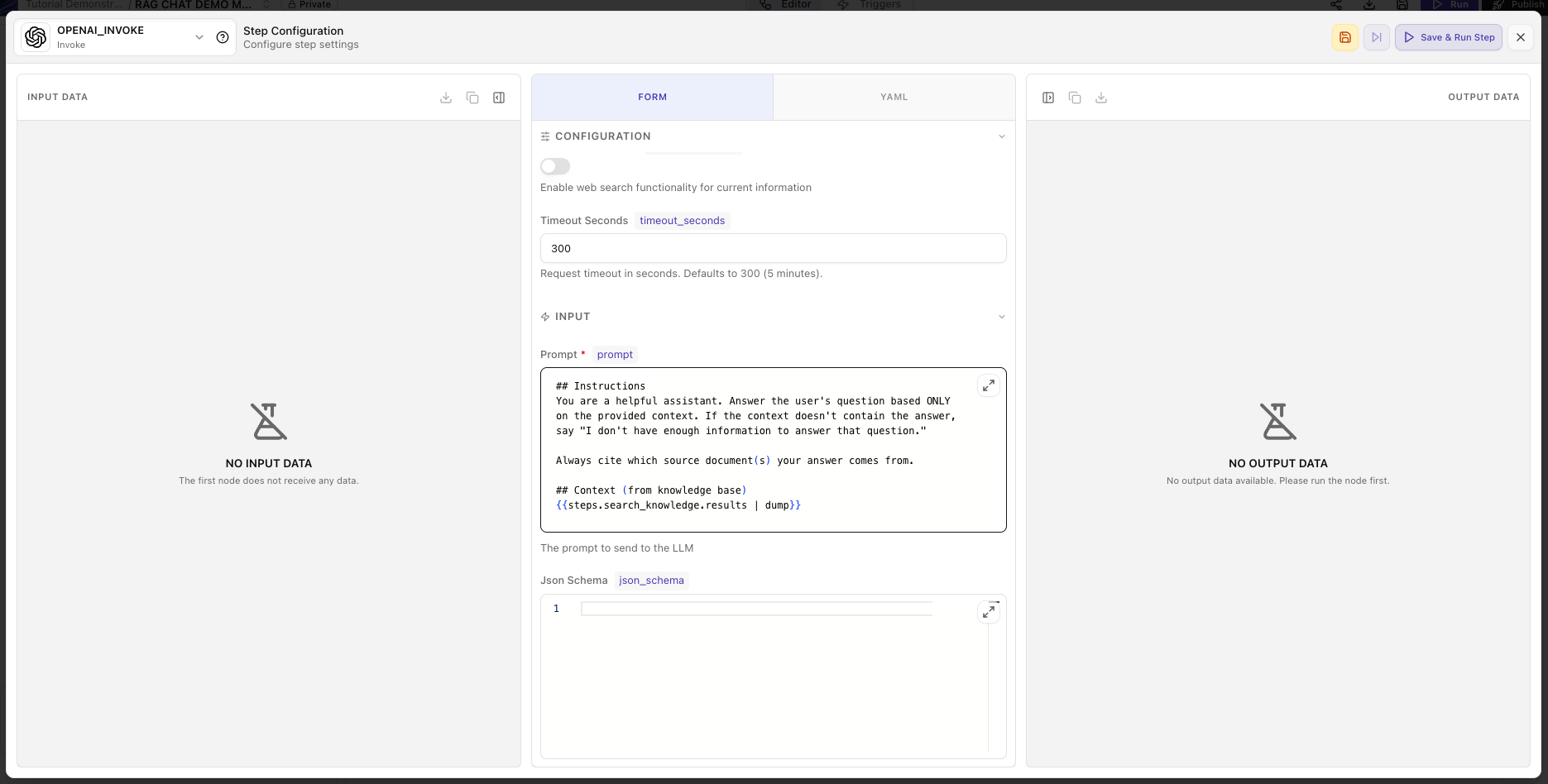Screen dimensions: 1548x784
Task: Expand the Prompt editor to fullscreen
Action: [x=989, y=385]
